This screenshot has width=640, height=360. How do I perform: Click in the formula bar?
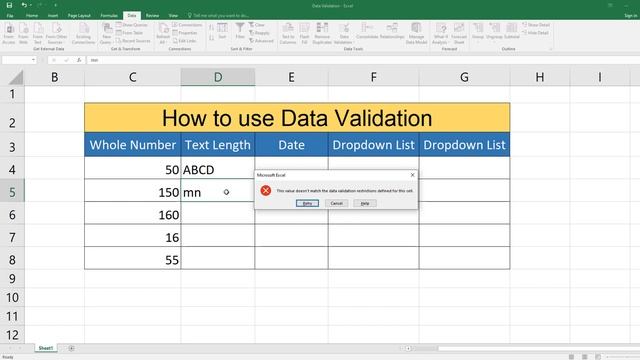coord(363,60)
